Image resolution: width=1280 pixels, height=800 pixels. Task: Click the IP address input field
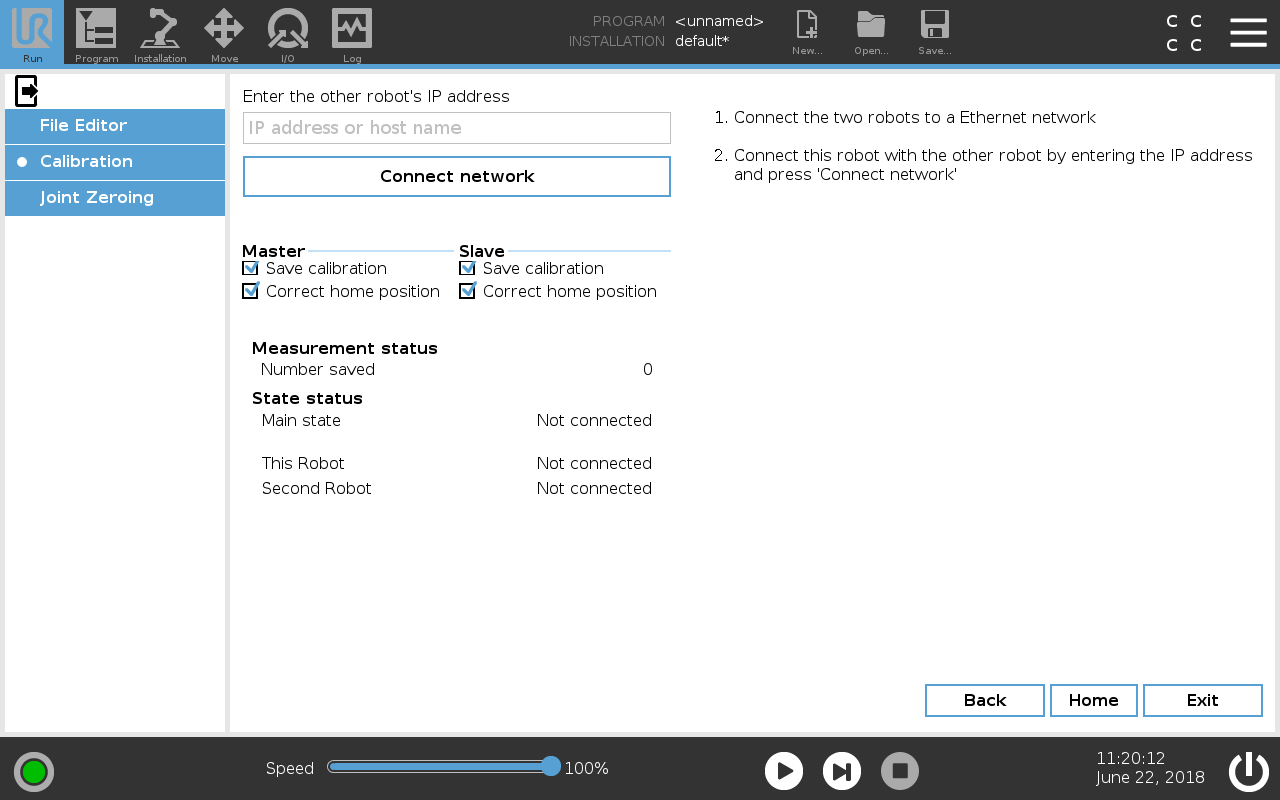pos(456,127)
